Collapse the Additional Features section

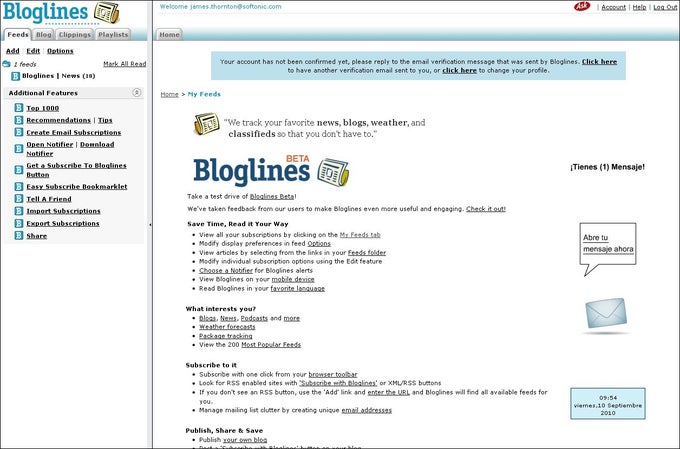point(137,92)
